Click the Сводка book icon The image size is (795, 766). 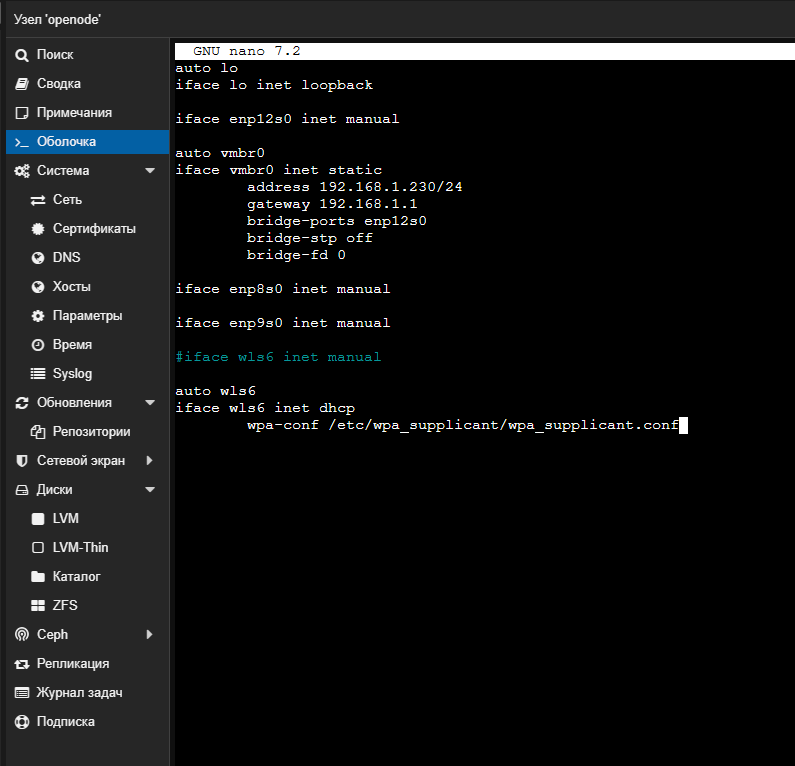(x=22, y=84)
